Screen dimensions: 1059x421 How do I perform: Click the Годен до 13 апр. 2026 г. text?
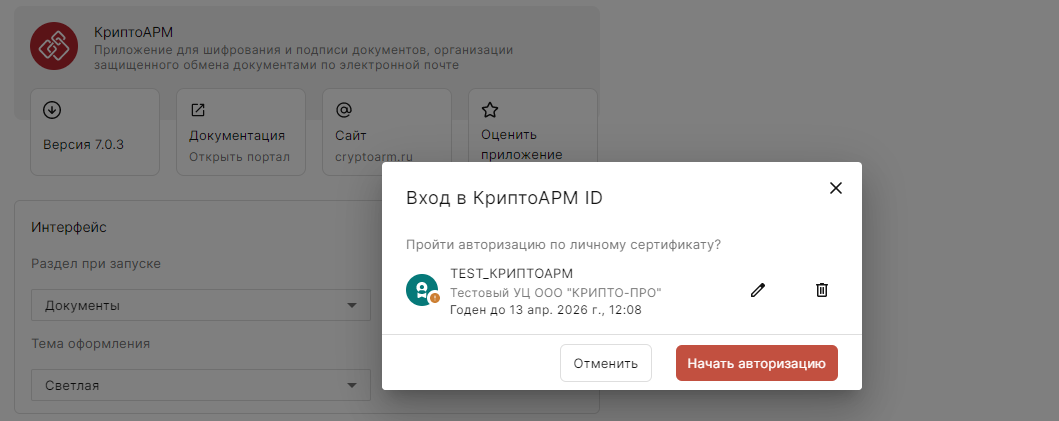[x=546, y=310]
